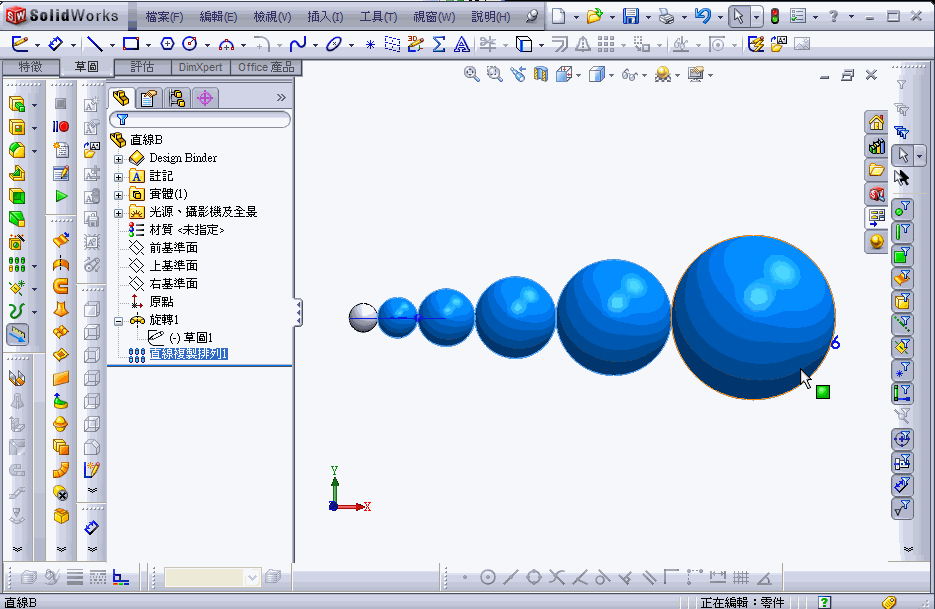The image size is (935, 609).
Task: Open the 檢視(V) menu
Action: tap(273, 17)
